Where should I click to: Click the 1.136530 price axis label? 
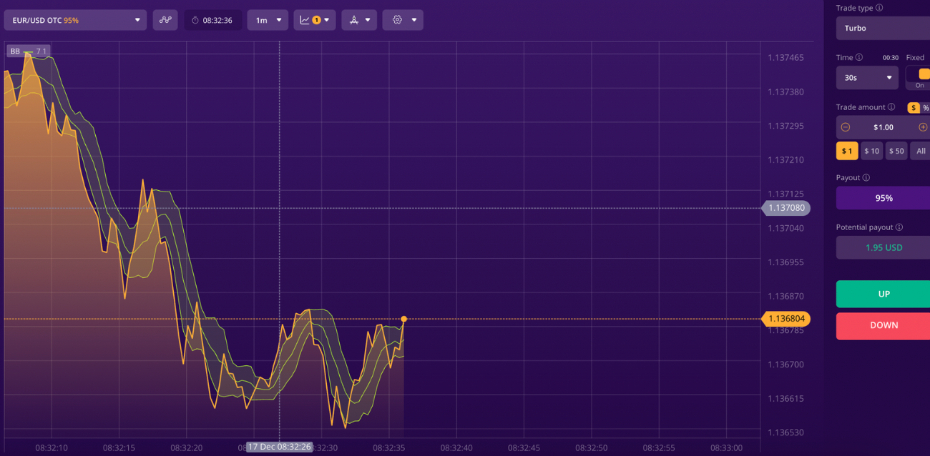point(786,432)
